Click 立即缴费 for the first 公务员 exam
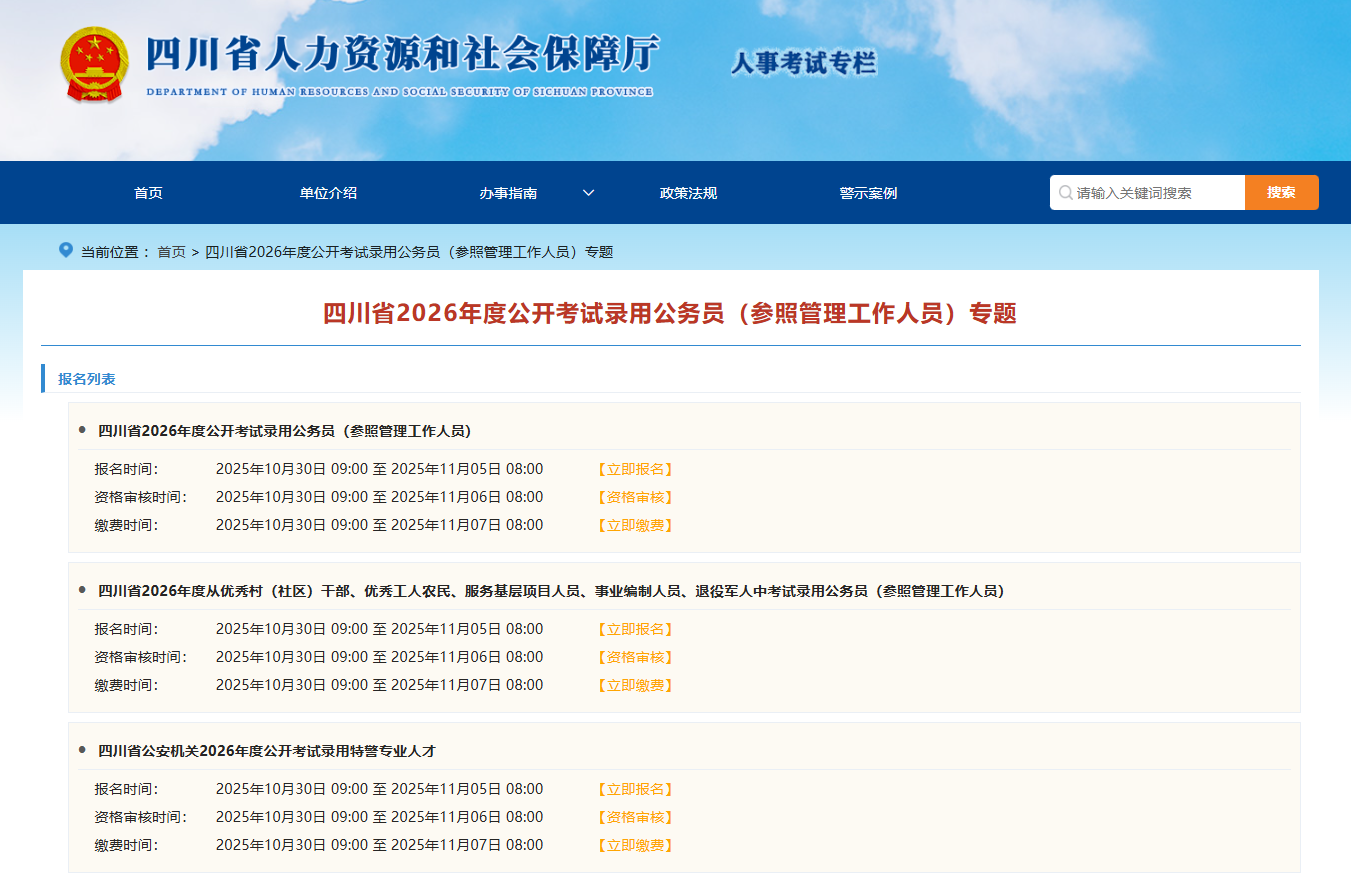 [x=635, y=525]
